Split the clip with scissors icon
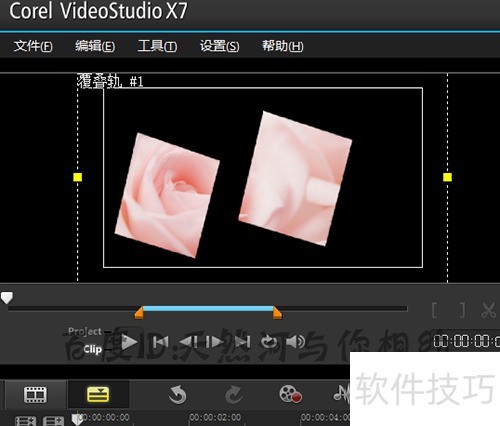This screenshot has height=426, width=500. pos(489,310)
